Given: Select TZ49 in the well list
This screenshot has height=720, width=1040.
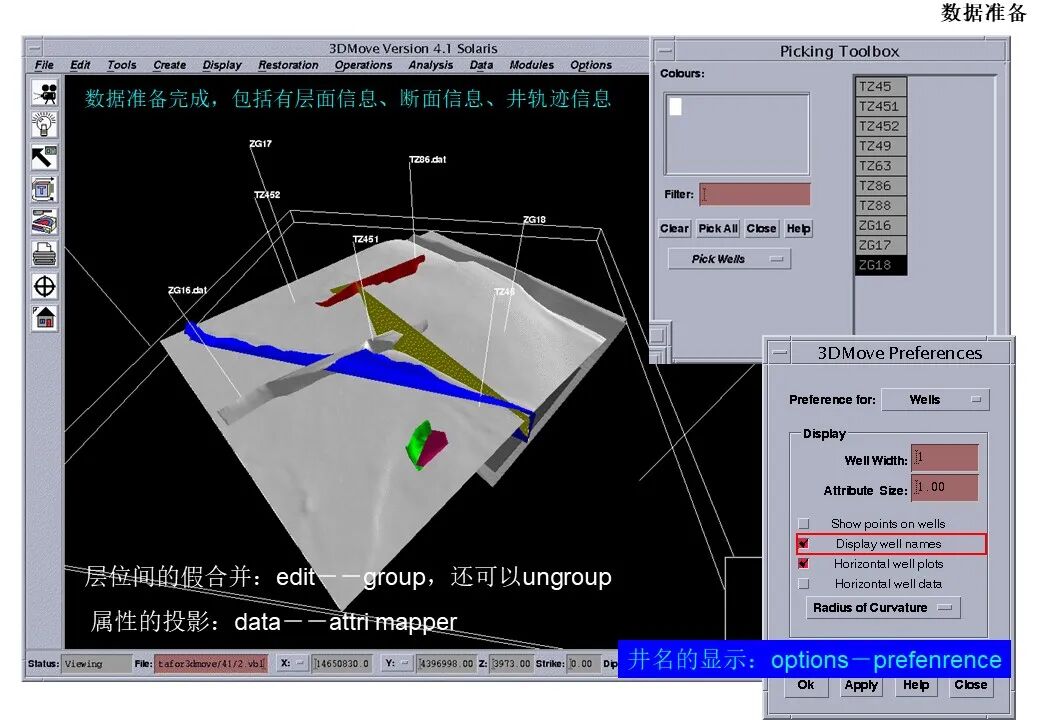Looking at the screenshot, I should (881, 146).
